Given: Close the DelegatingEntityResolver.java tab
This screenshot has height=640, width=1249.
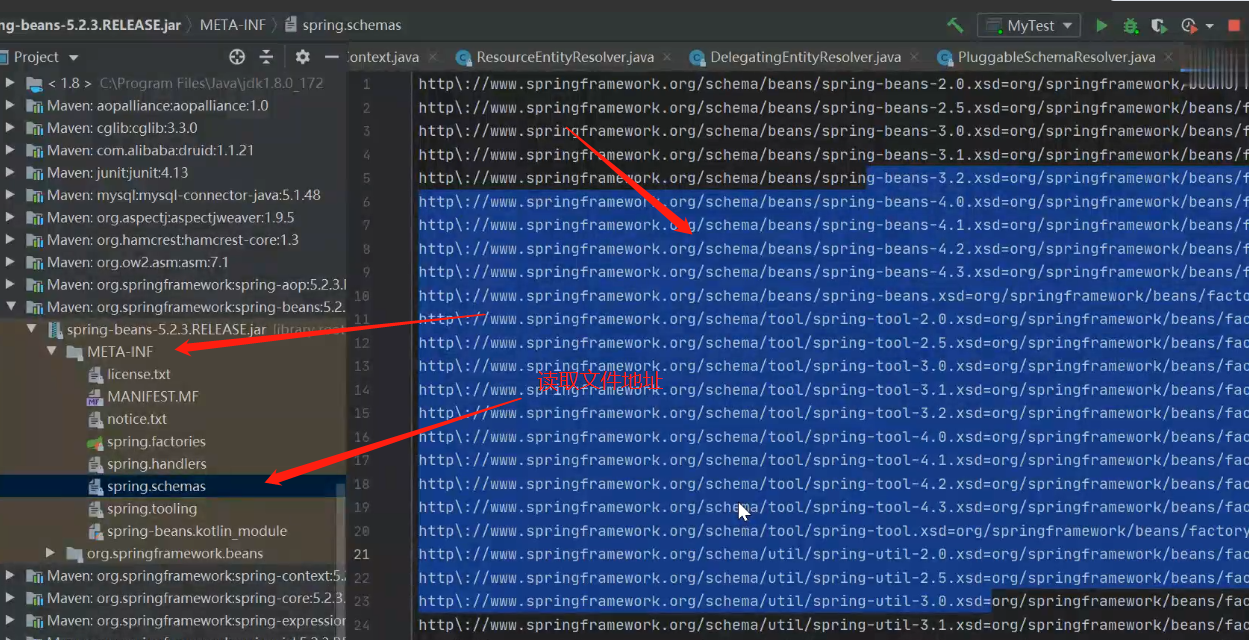Looking at the screenshot, I should click(913, 58).
